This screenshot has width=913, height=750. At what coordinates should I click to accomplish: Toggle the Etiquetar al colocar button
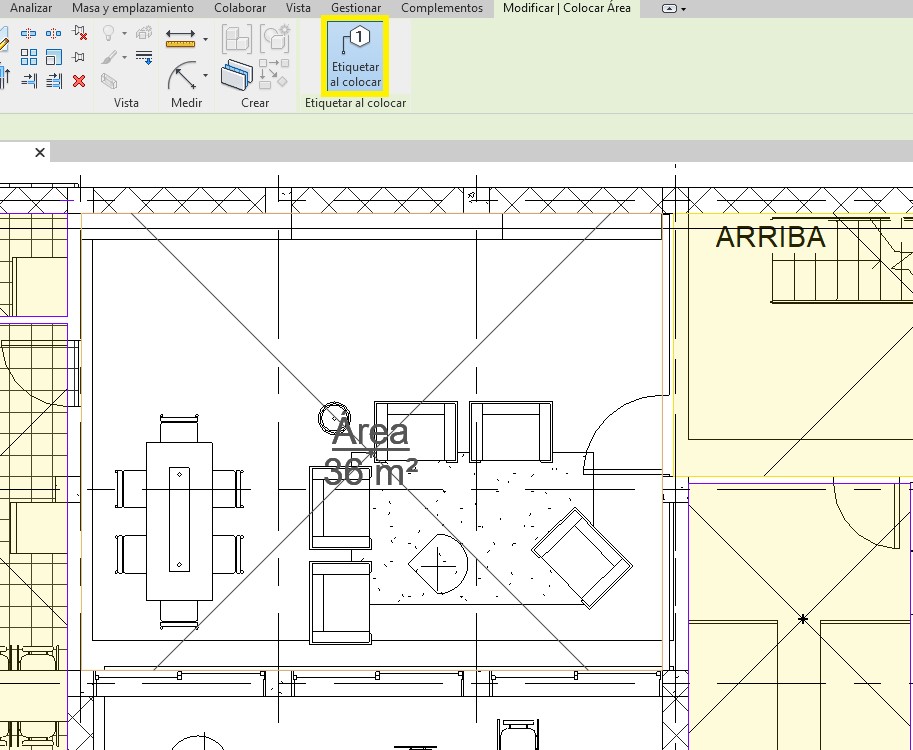(x=355, y=57)
